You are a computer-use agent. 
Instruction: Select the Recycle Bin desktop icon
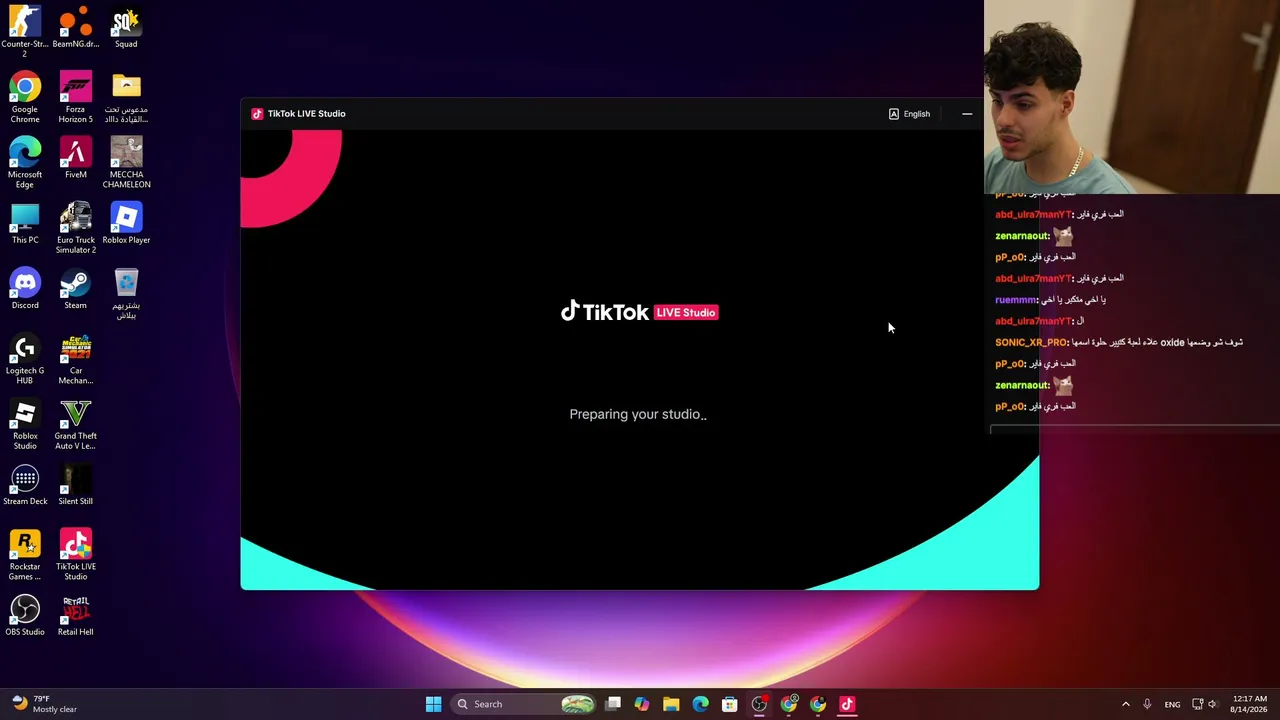(x=126, y=294)
